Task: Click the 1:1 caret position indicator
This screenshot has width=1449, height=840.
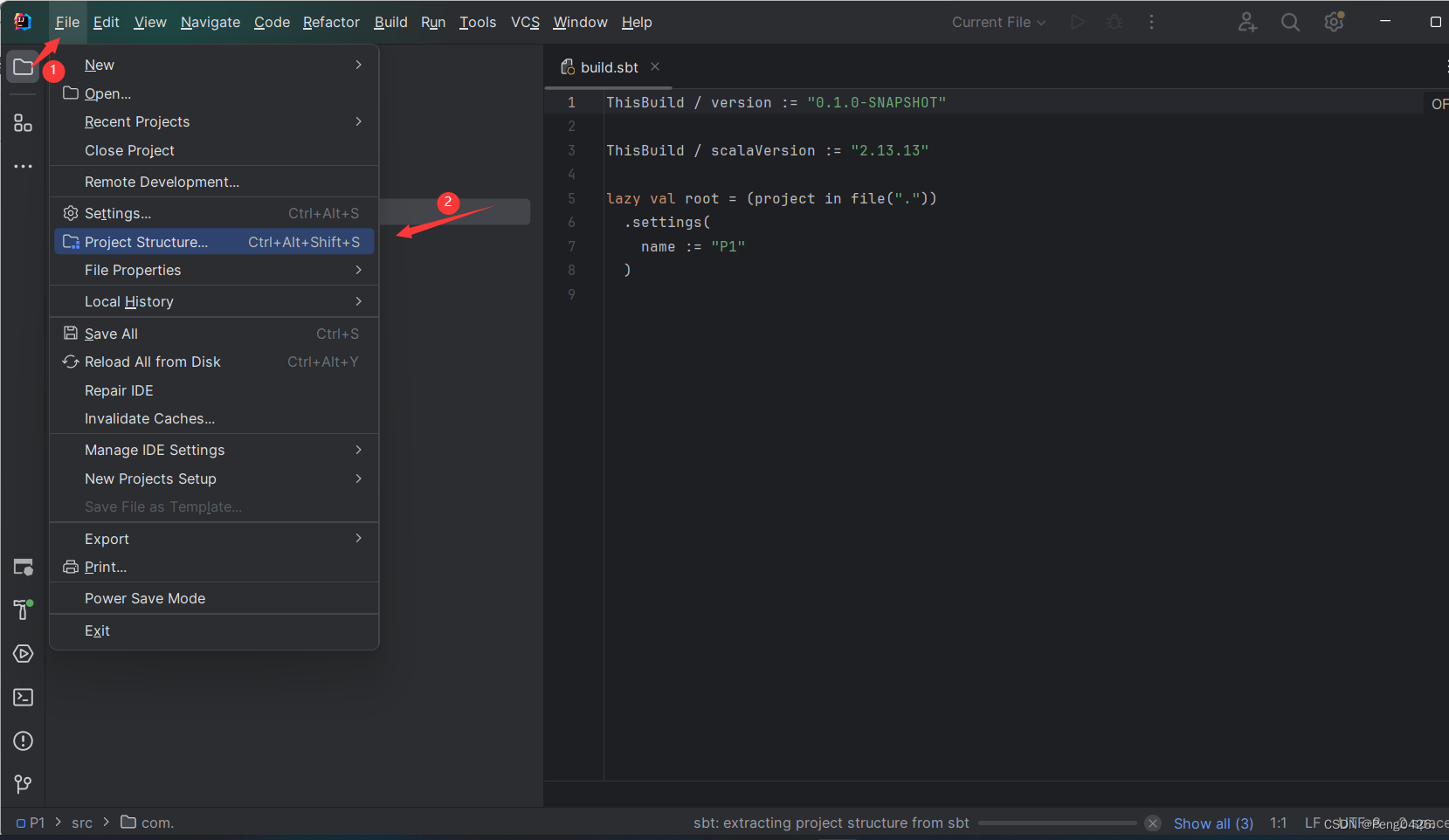Action: click(x=1278, y=823)
